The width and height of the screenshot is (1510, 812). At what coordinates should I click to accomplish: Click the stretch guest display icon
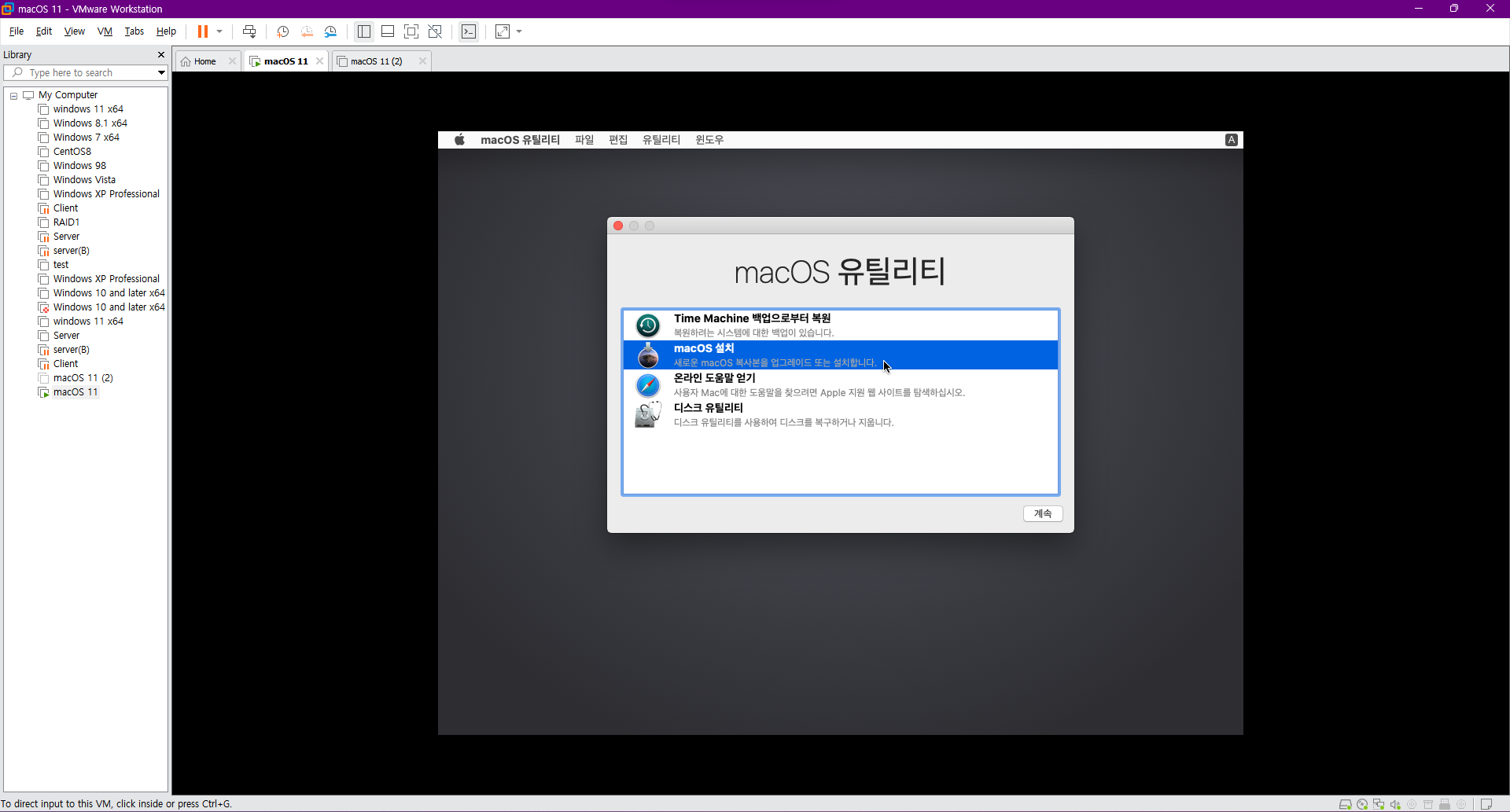503,31
